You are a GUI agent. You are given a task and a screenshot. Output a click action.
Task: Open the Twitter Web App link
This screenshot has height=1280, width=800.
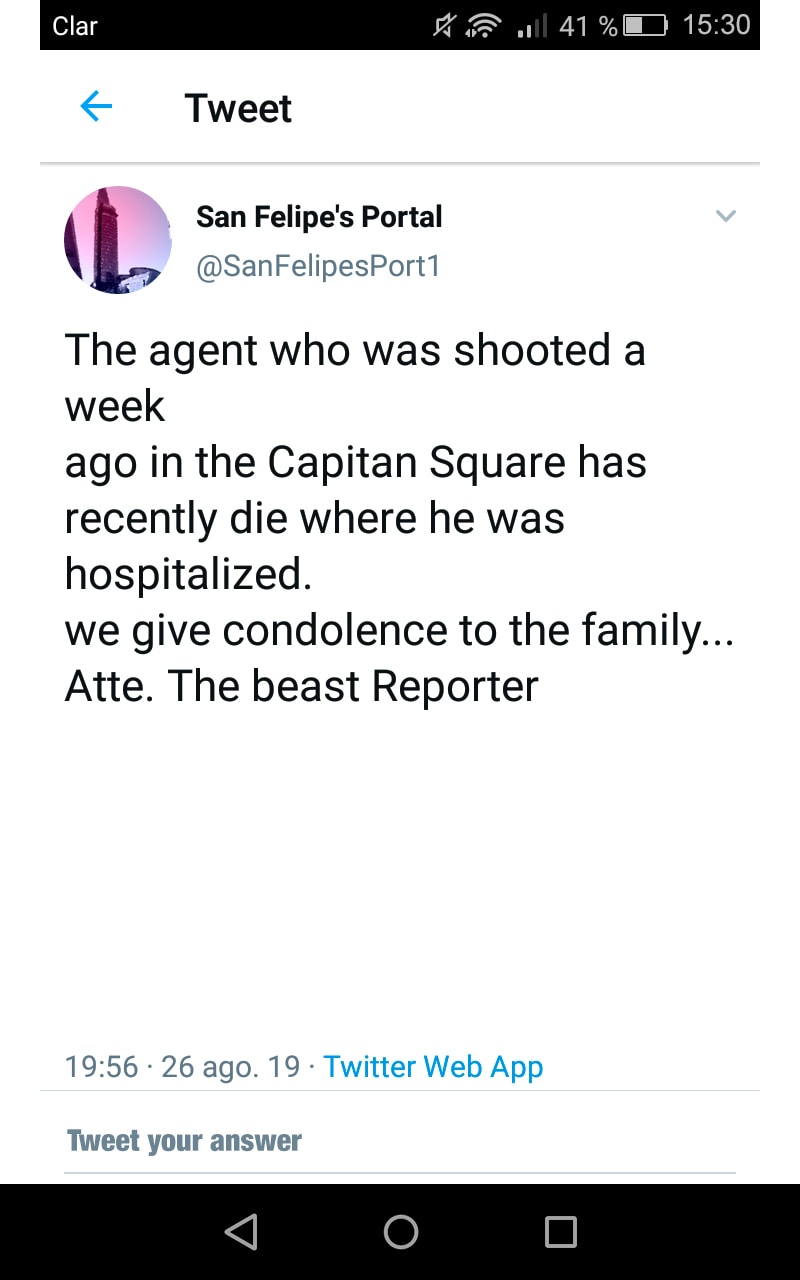click(x=433, y=1066)
